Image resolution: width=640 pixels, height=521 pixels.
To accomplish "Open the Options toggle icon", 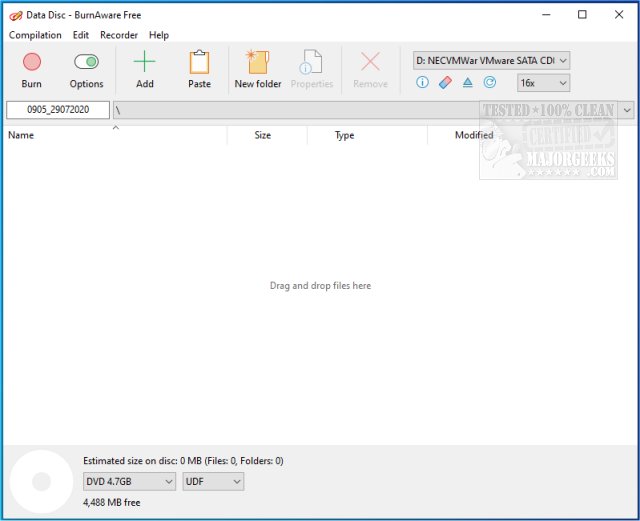I will (86, 62).
